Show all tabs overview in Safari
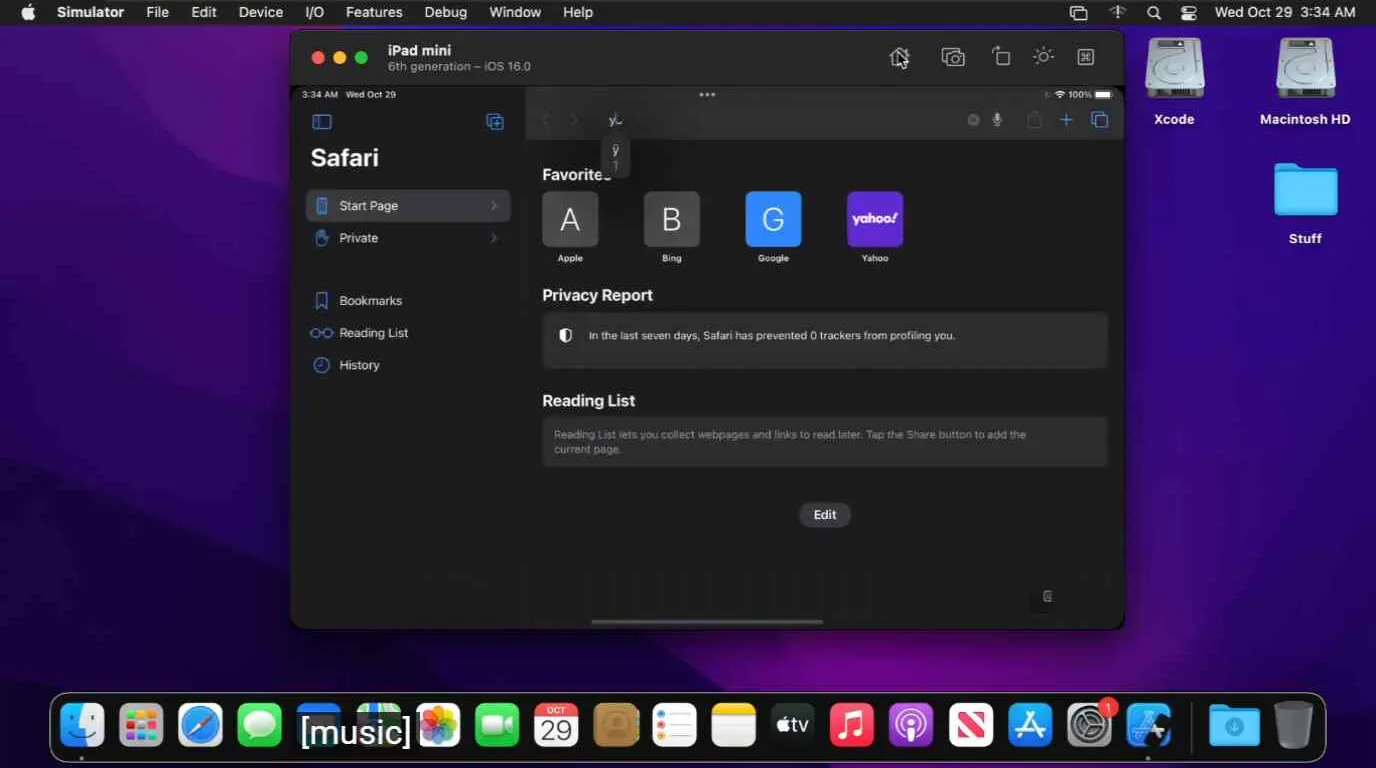The width and height of the screenshot is (1376, 768). (1100, 120)
